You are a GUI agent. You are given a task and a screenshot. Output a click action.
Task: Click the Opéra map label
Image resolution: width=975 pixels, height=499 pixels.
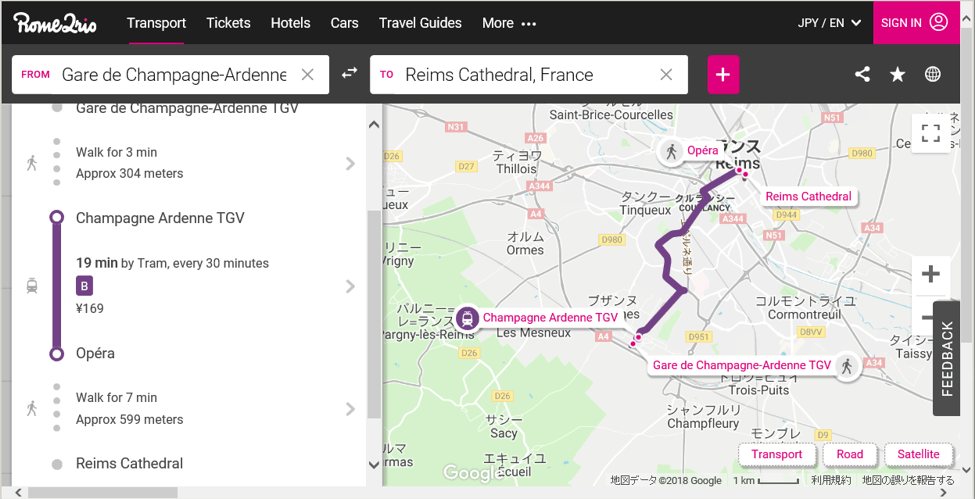click(x=703, y=151)
